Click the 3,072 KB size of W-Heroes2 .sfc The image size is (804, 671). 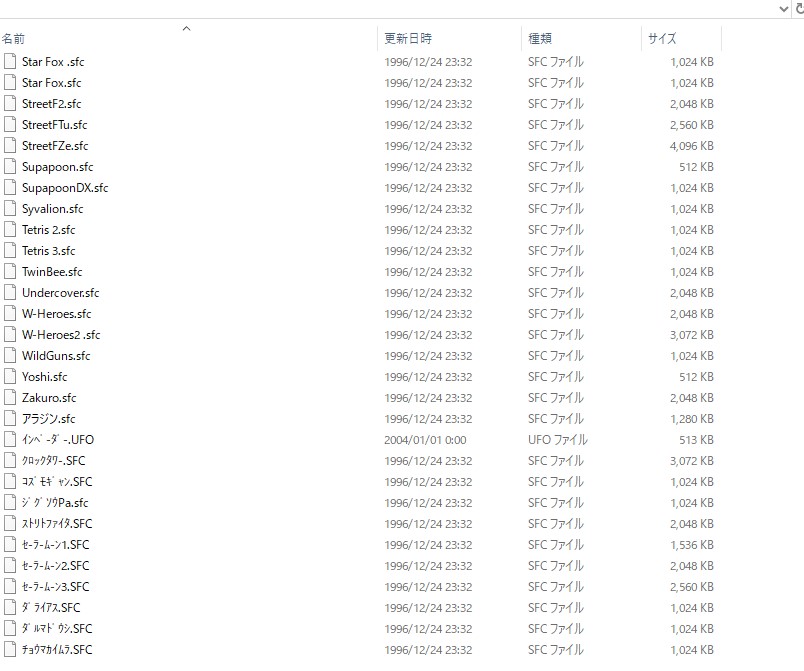[x=692, y=335]
